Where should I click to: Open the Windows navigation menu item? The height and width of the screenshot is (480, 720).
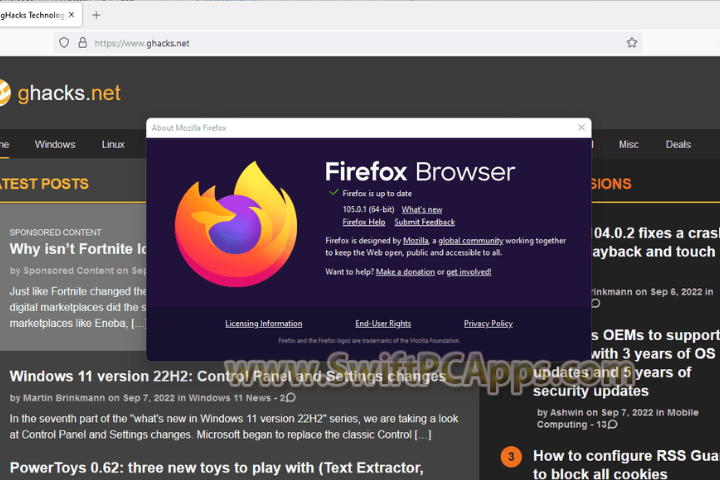[x=55, y=144]
